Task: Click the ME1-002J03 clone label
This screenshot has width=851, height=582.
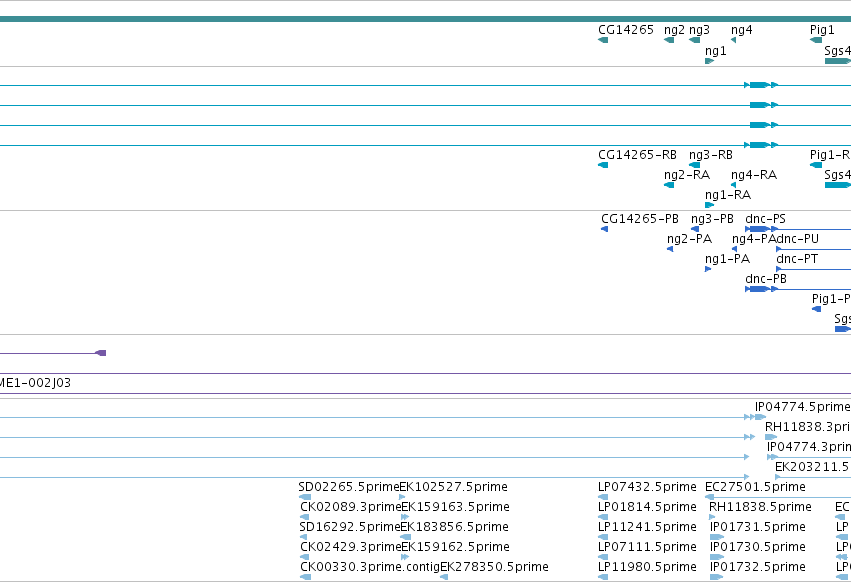Action: [x=35, y=383]
